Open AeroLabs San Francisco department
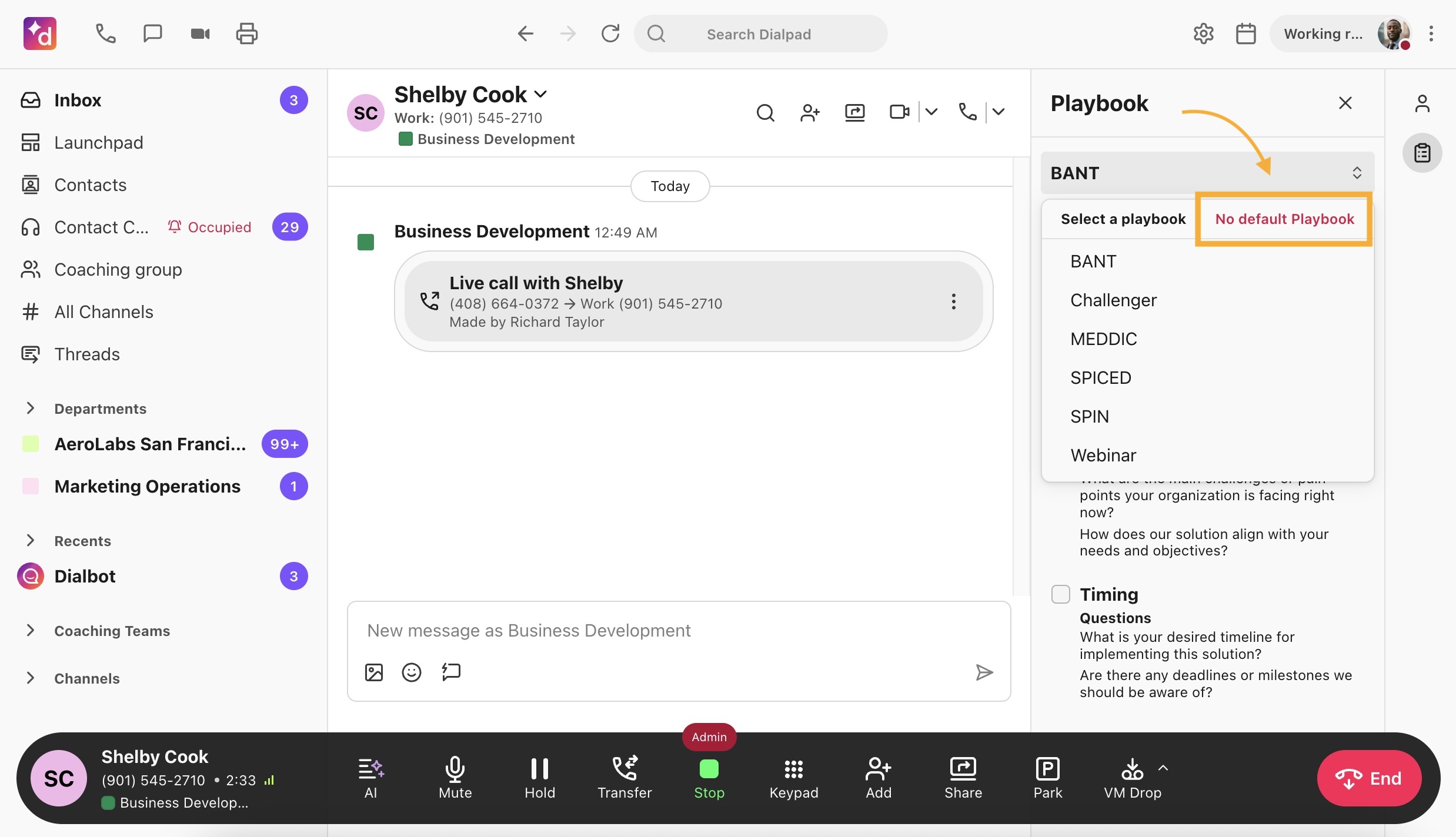This screenshot has width=1456, height=837. (163, 444)
